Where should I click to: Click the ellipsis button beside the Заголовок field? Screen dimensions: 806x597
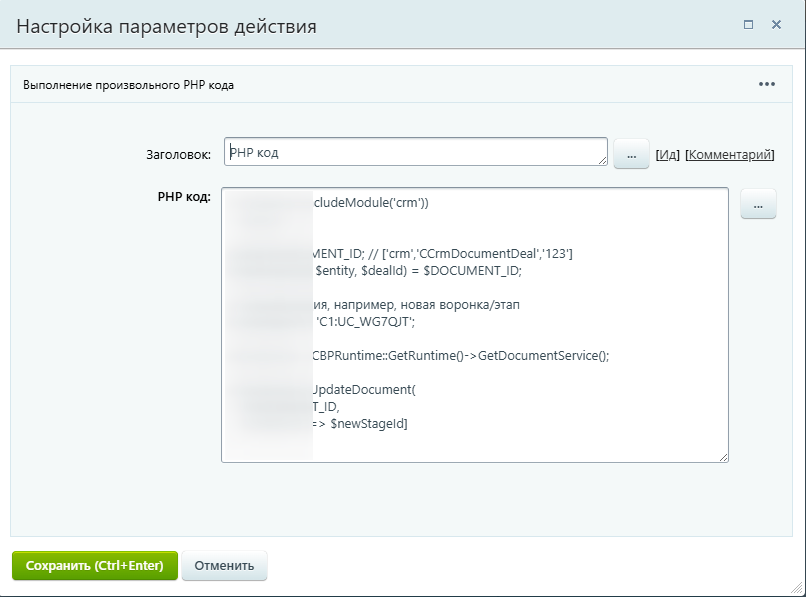click(x=631, y=155)
